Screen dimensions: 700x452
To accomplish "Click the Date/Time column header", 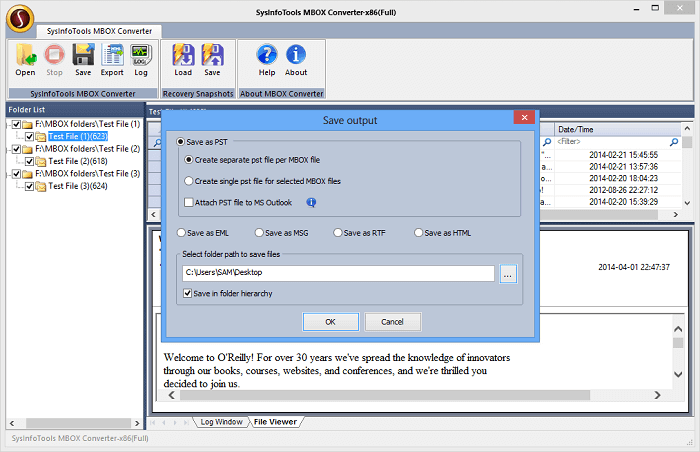I will pyautogui.click(x=617, y=130).
